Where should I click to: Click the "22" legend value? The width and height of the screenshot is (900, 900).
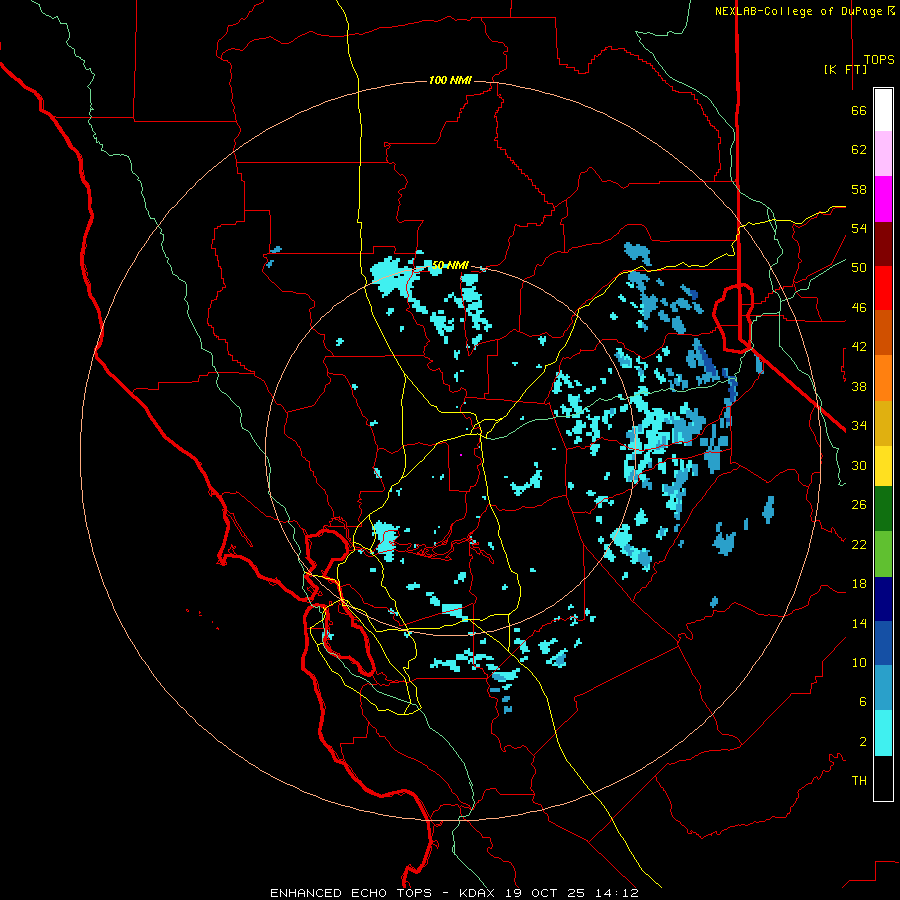tap(859, 544)
